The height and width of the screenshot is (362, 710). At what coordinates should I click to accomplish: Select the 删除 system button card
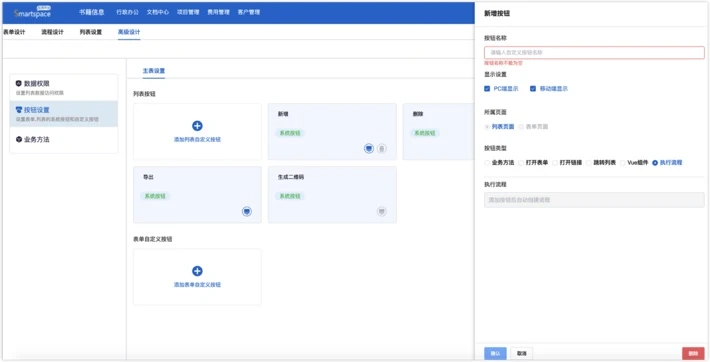pyautogui.click(x=438, y=131)
